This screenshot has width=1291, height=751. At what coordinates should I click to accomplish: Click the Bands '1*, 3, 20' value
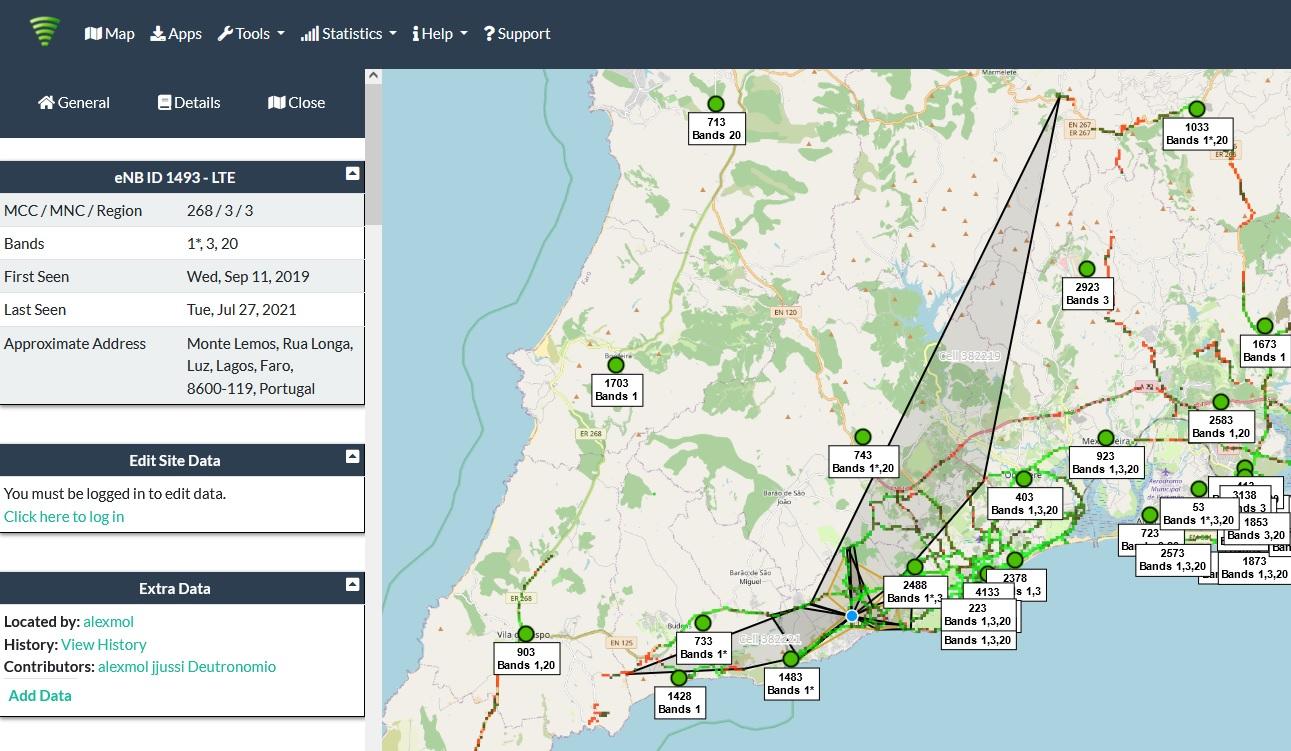point(213,243)
